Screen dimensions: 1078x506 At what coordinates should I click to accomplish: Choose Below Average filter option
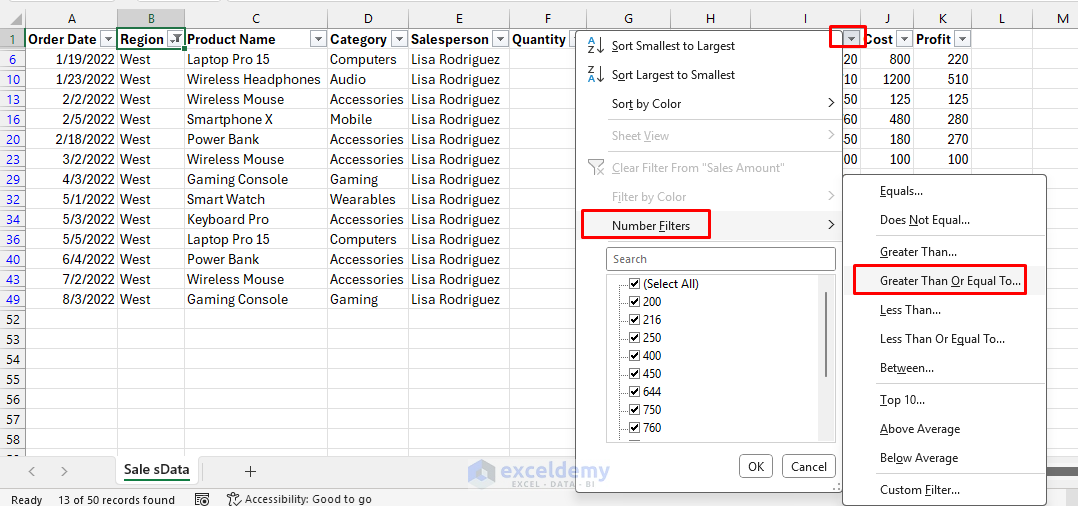944,458
